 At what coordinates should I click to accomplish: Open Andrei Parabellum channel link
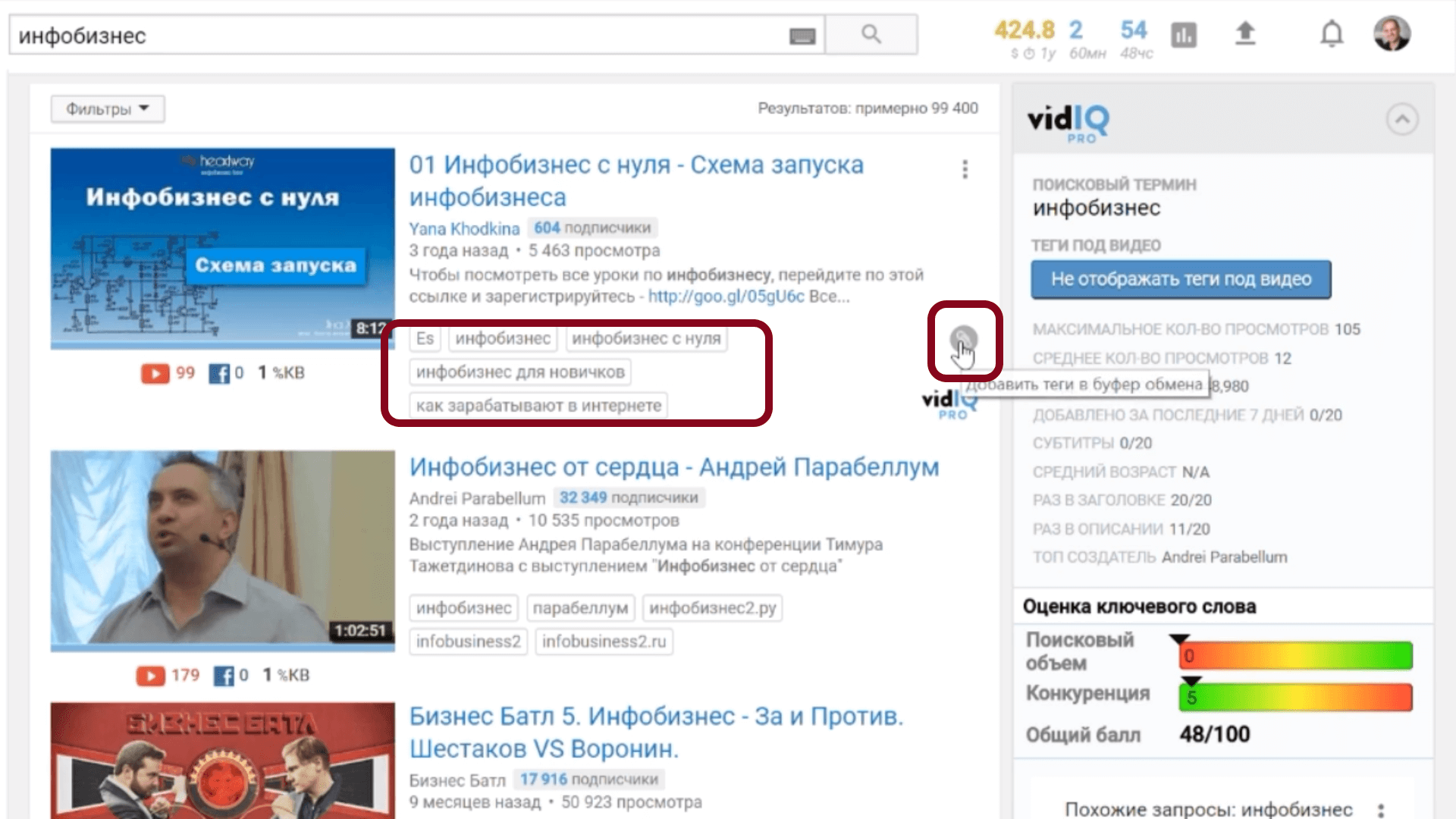(x=477, y=498)
